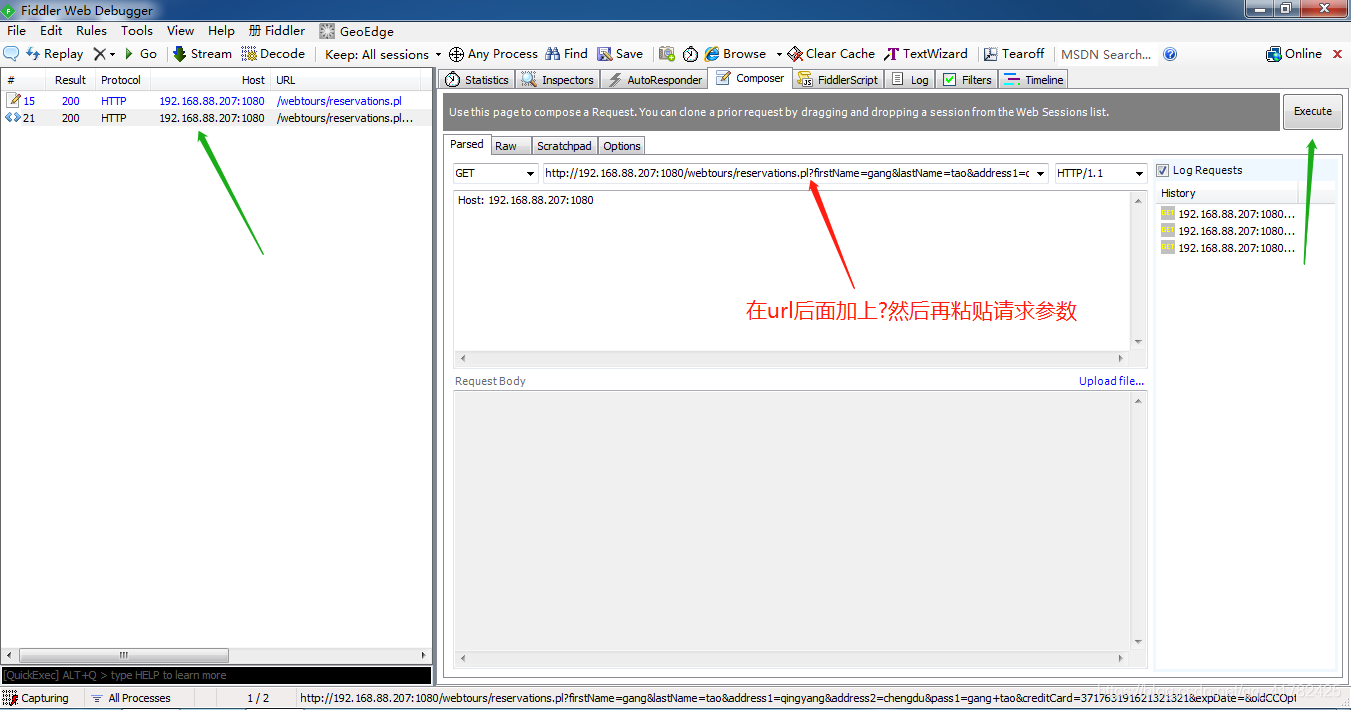Click the Execute button
The width and height of the screenshot is (1351, 710).
(x=1313, y=111)
